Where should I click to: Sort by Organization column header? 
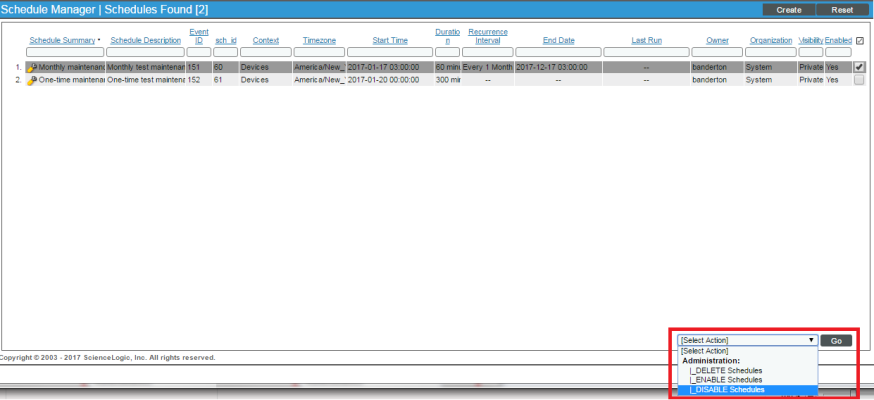coord(771,41)
